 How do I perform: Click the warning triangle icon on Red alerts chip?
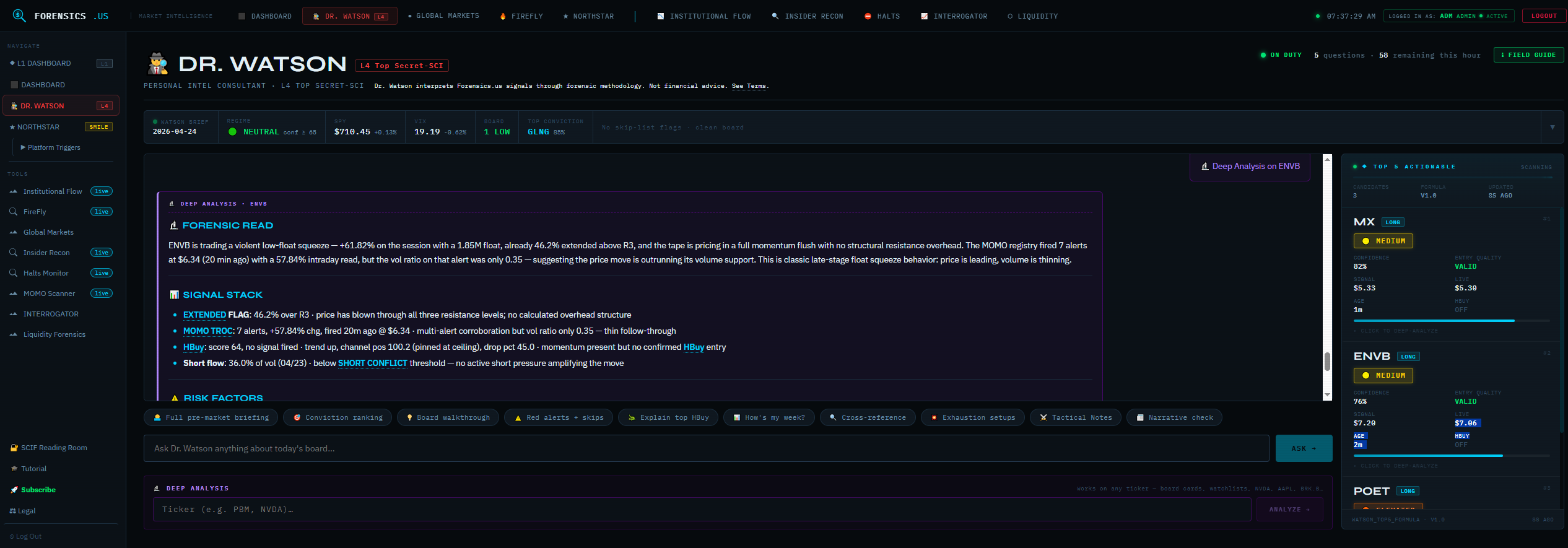(x=518, y=418)
